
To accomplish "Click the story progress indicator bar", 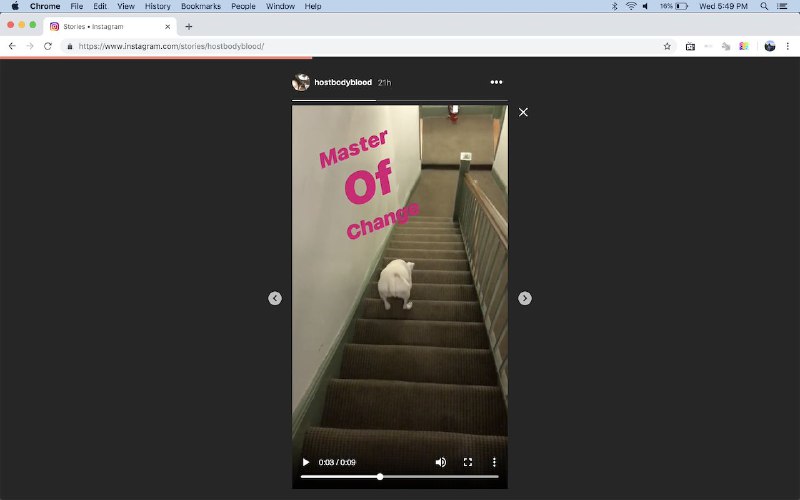I will click(x=399, y=101).
